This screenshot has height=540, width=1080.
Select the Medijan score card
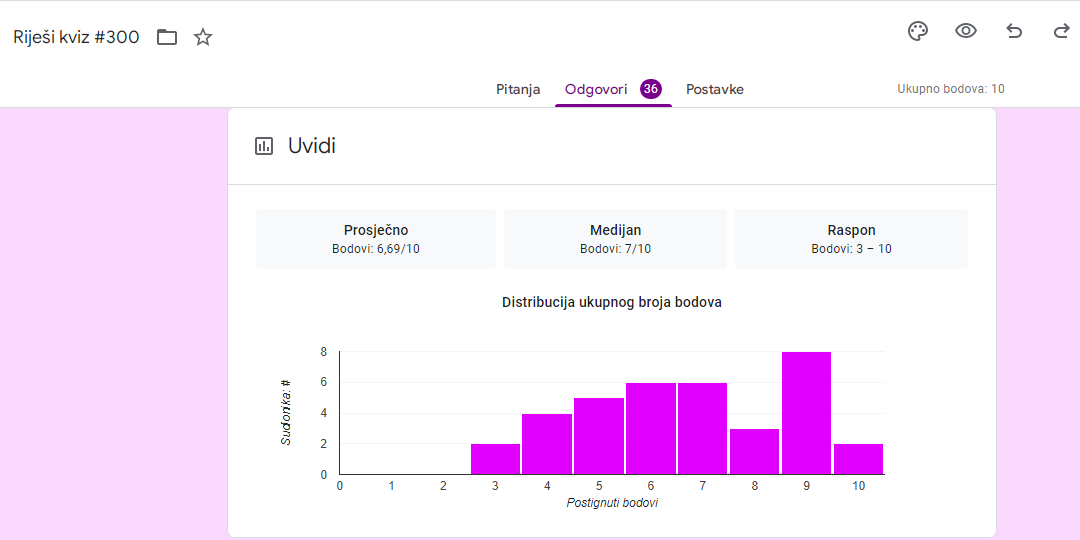coord(615,239)
